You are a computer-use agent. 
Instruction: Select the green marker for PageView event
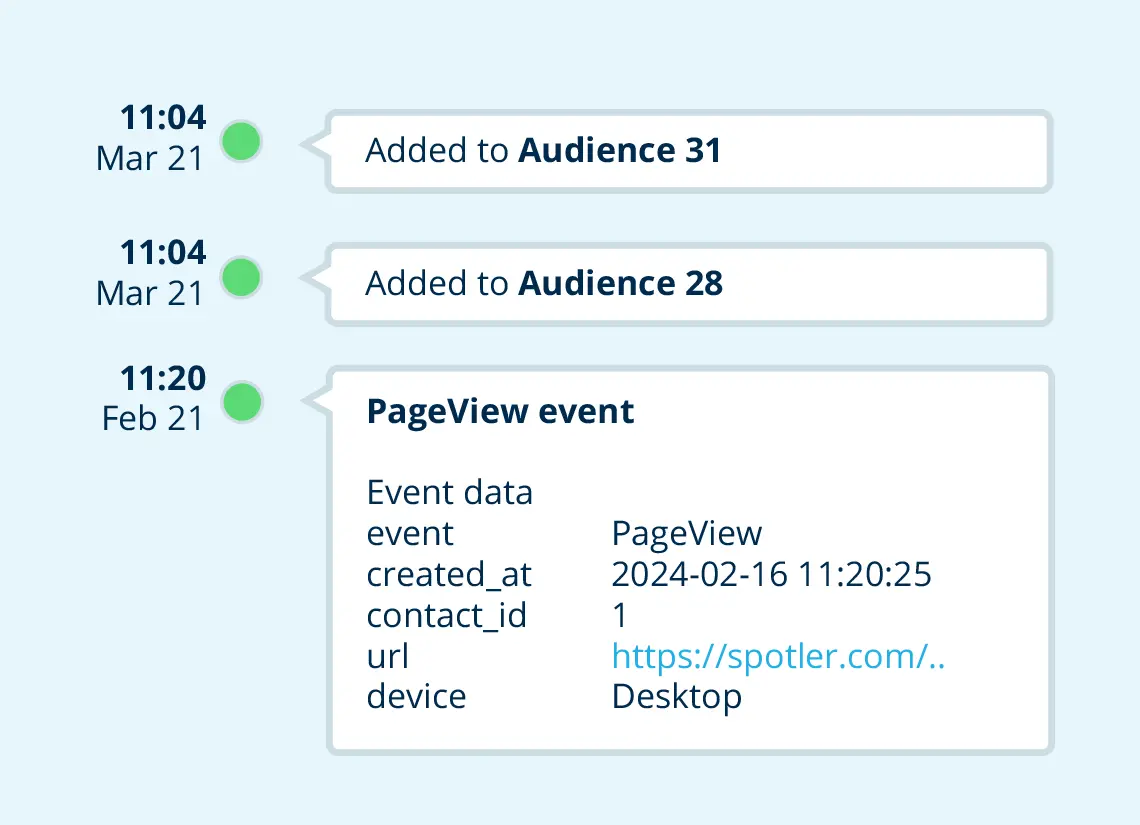(241, 403)
